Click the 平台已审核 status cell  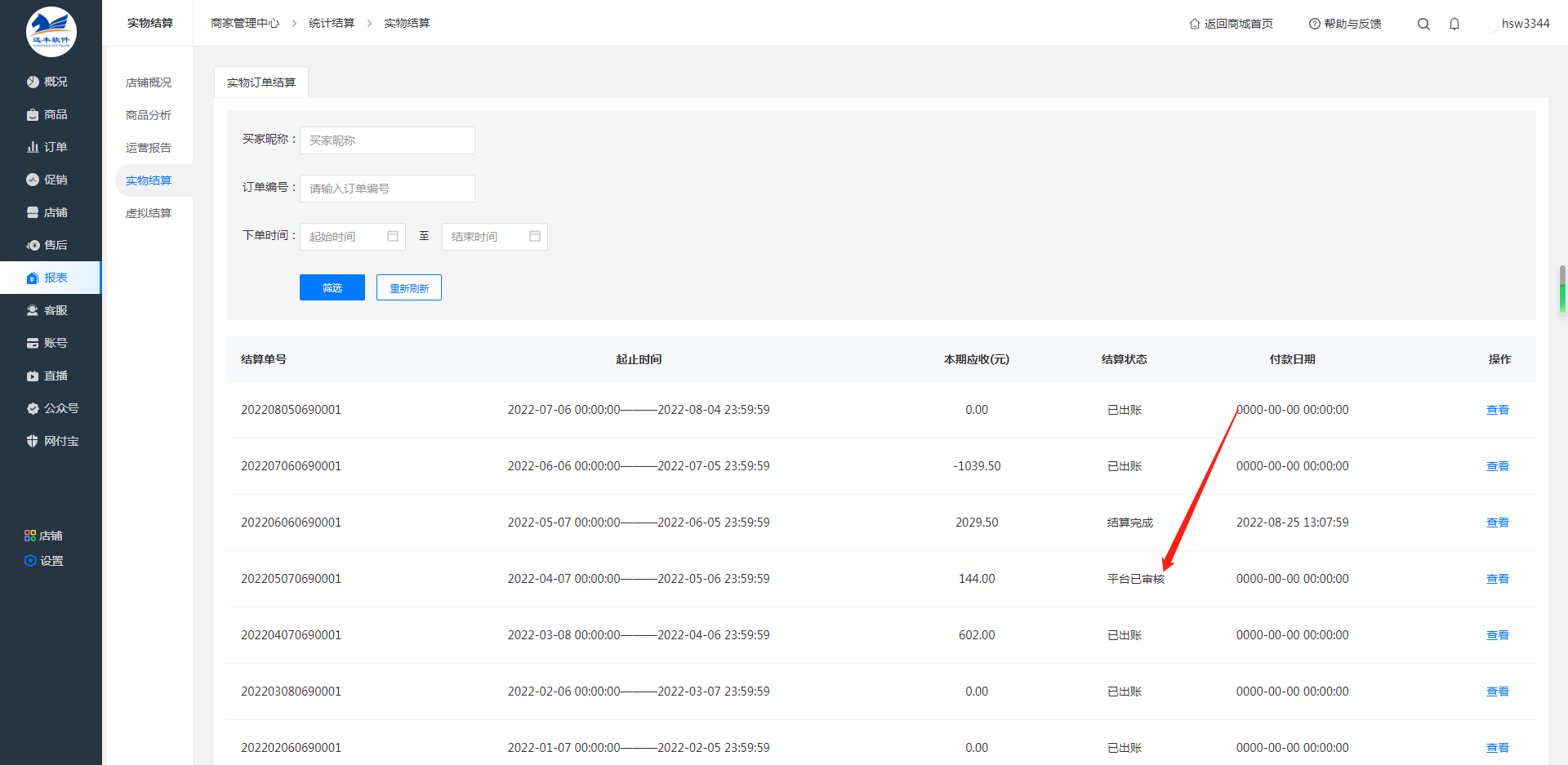(1136, 579)
